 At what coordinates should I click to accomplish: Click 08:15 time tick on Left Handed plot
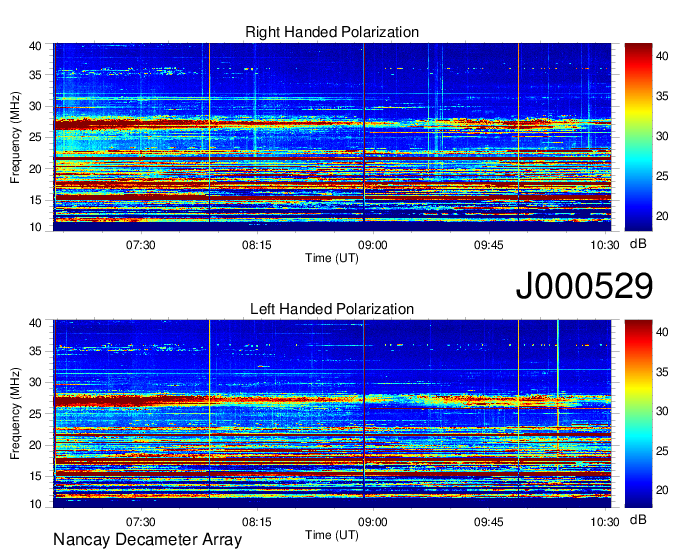coord(257,522)
